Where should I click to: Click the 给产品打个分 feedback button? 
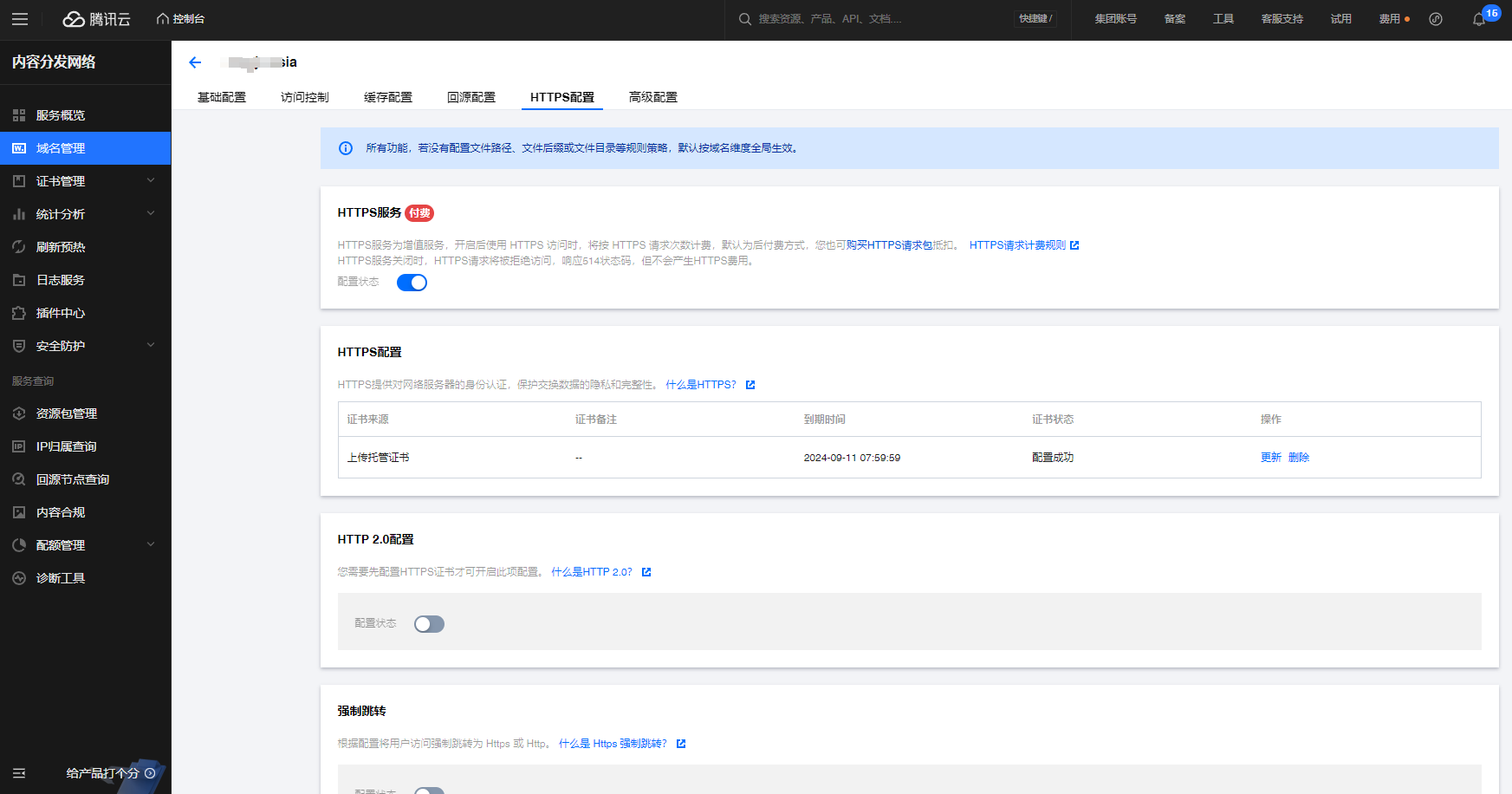(x=110, y=773)
